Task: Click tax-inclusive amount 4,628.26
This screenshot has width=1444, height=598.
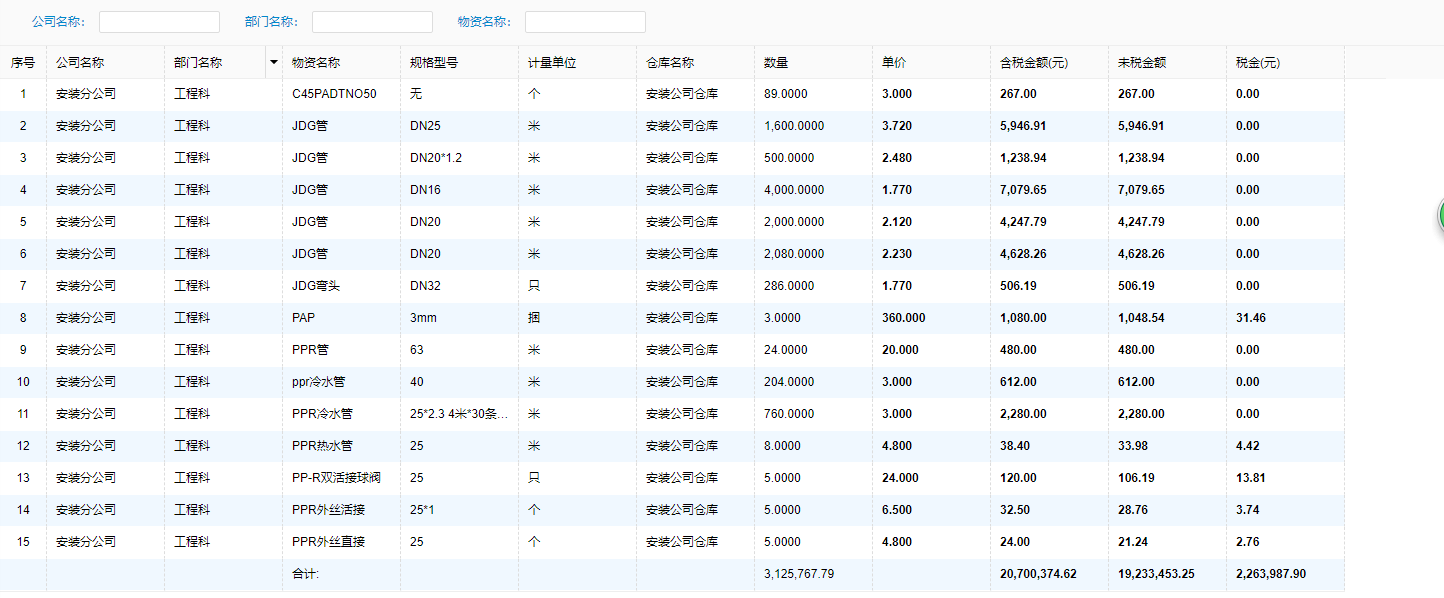Action: [1023, 254]
